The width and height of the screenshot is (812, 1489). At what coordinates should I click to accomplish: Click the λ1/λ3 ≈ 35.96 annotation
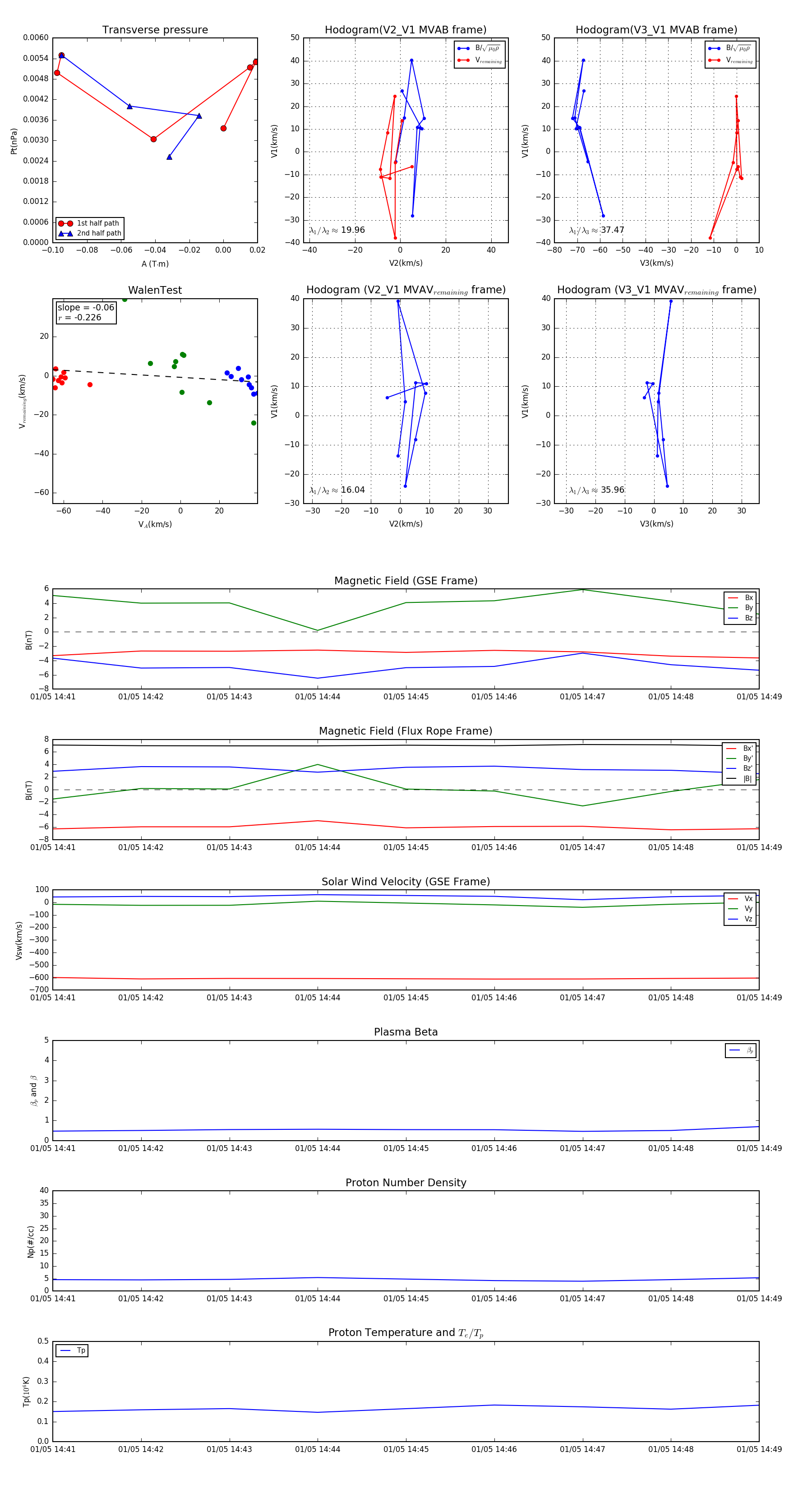tap(596, 490)
